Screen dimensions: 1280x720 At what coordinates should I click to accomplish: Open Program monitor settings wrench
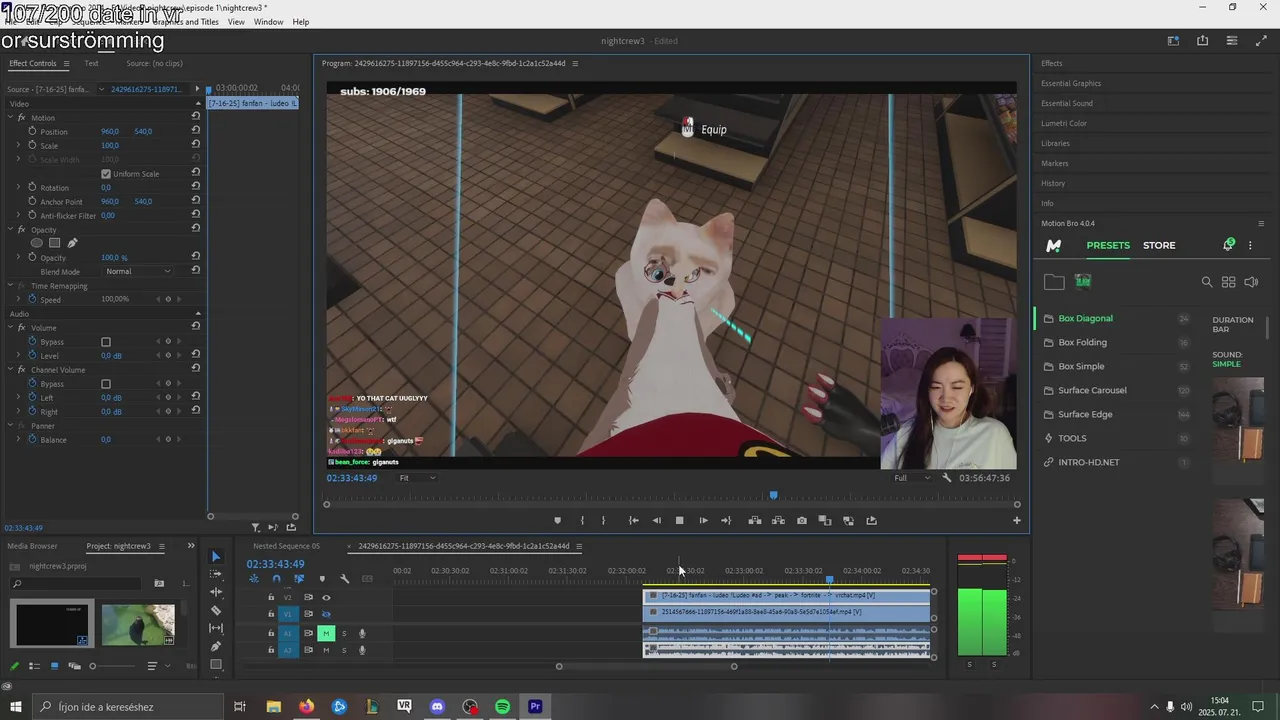(947, 478)
